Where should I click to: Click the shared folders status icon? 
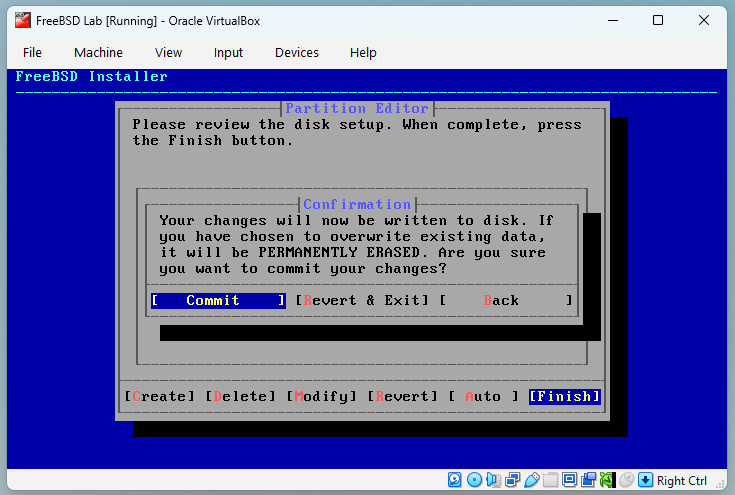tap(550, 480)
